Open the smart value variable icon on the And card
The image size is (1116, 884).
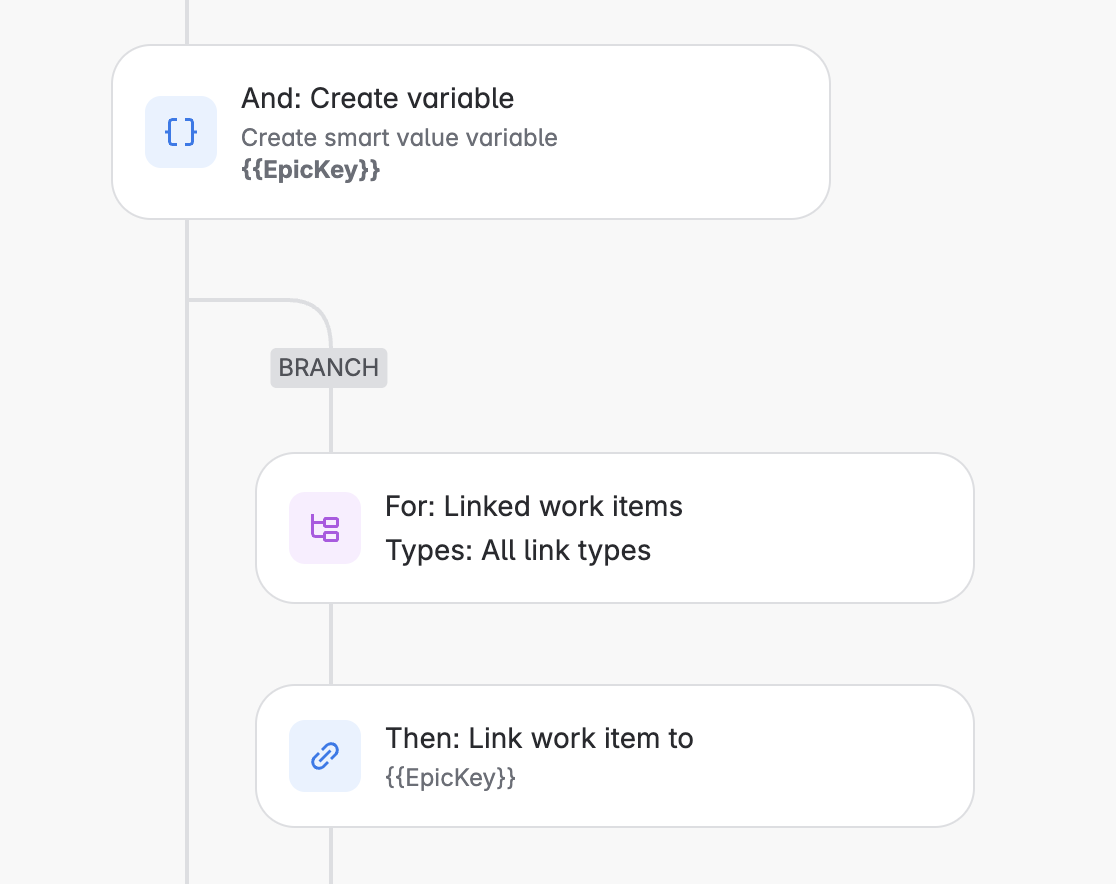coord(181,131)
